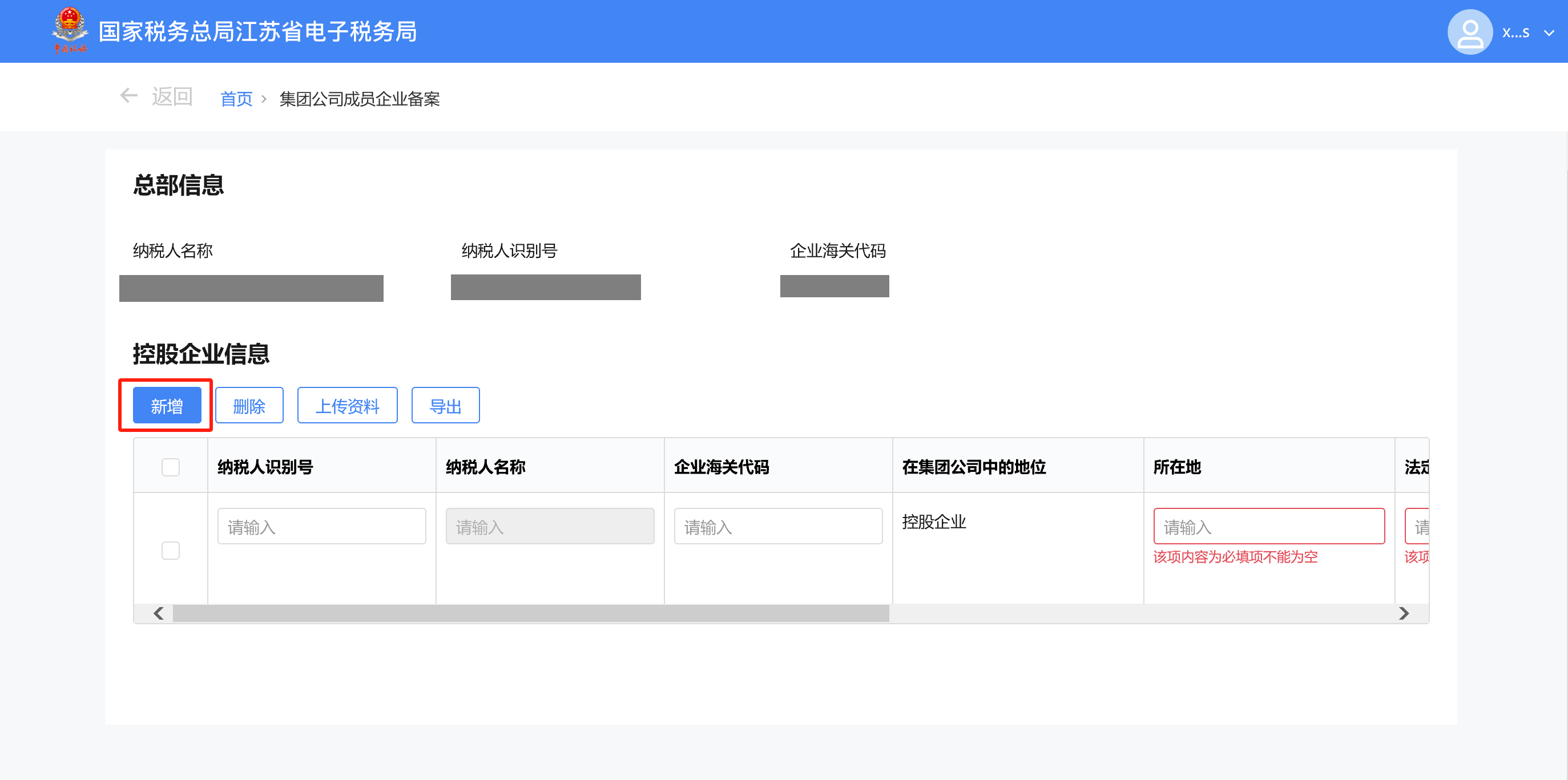Click the 返回 back link

[172, 97]
